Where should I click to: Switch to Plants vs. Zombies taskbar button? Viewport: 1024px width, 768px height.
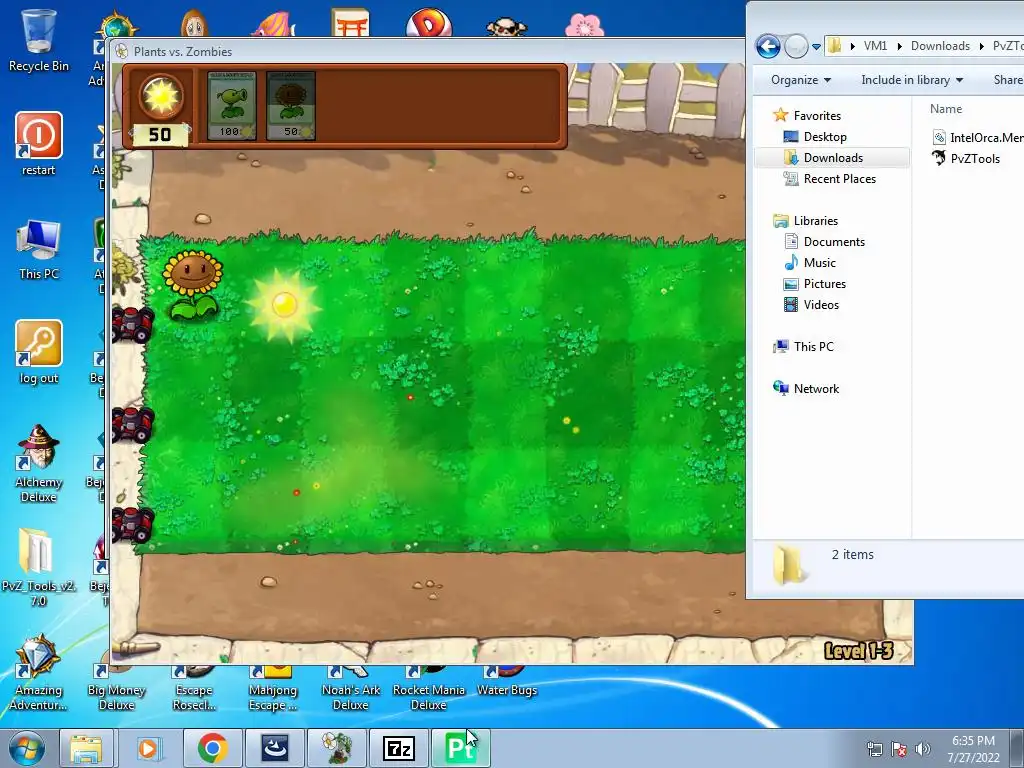(338, 748)
